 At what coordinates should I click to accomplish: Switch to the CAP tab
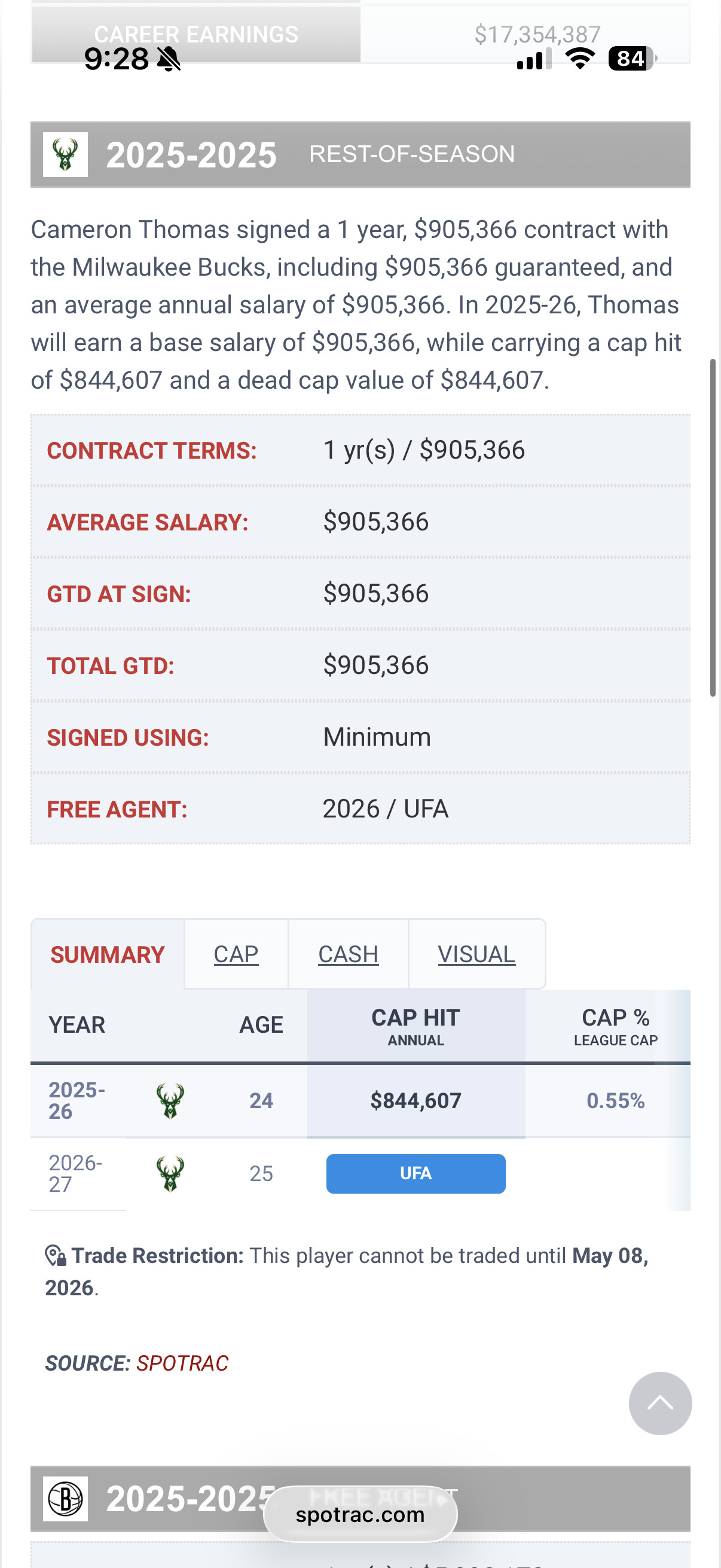[236, 954]
